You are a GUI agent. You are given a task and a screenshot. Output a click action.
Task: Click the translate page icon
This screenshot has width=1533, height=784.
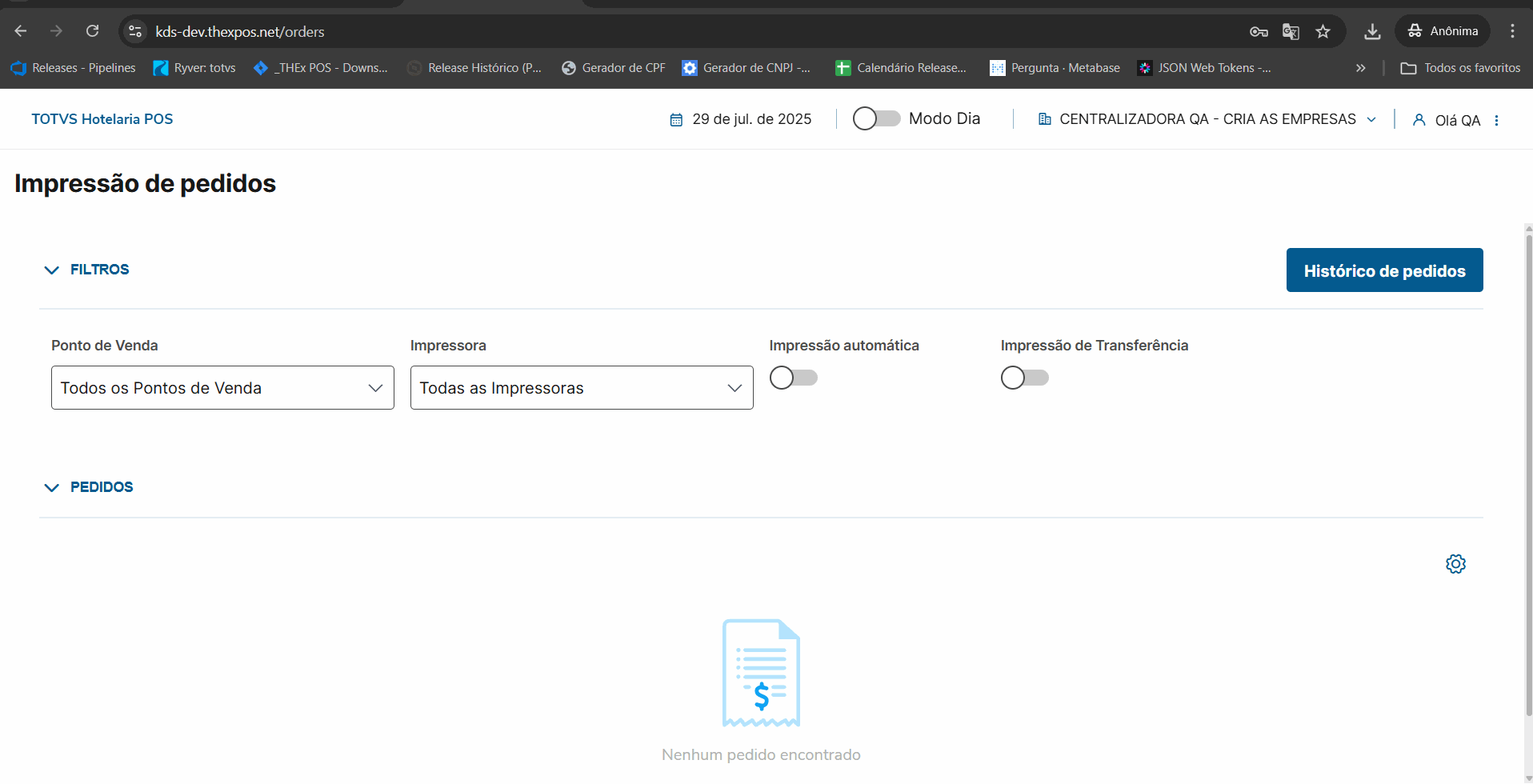[x=1291, y=31]
